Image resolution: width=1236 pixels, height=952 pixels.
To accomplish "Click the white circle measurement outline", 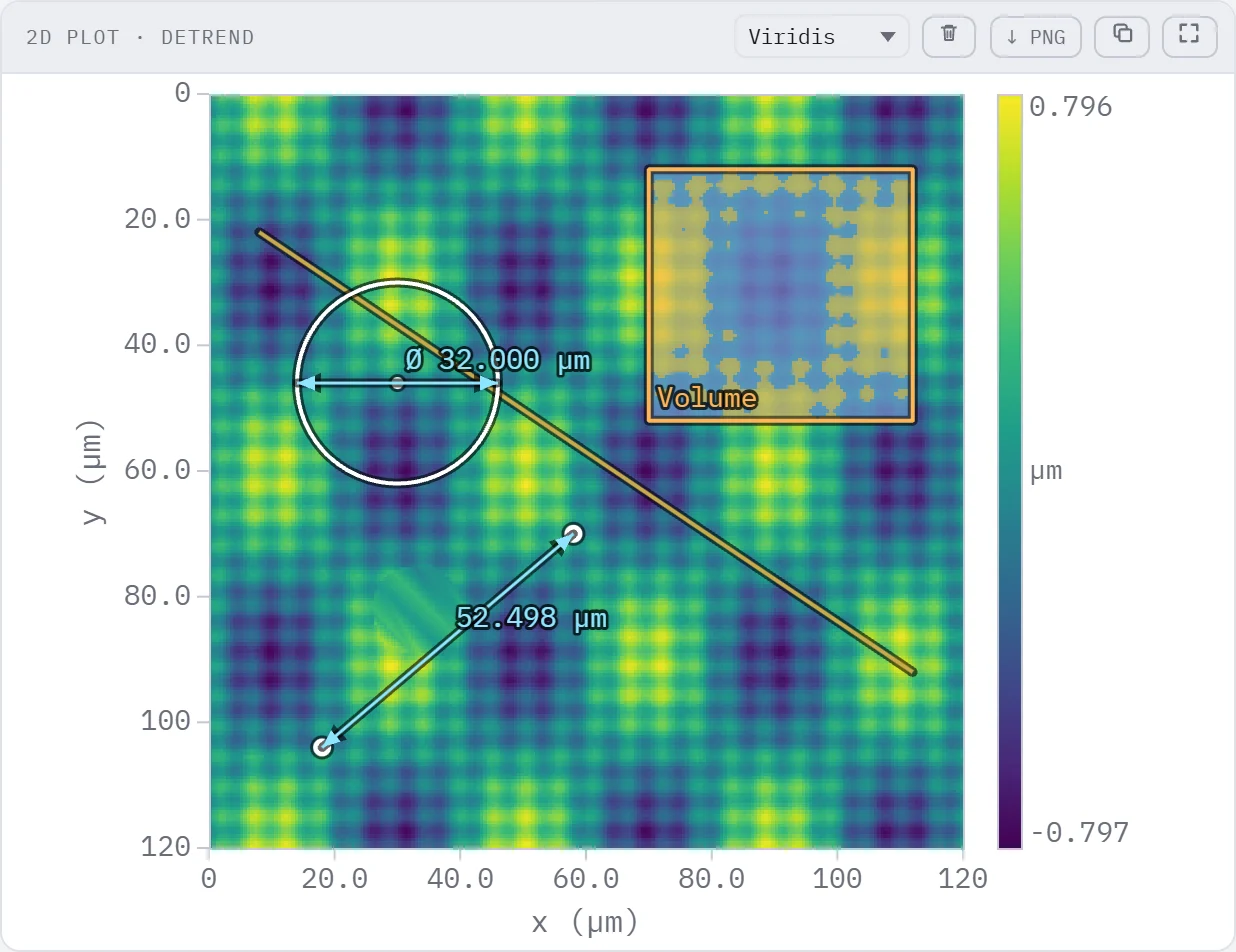I will click(x=398, y=281).
